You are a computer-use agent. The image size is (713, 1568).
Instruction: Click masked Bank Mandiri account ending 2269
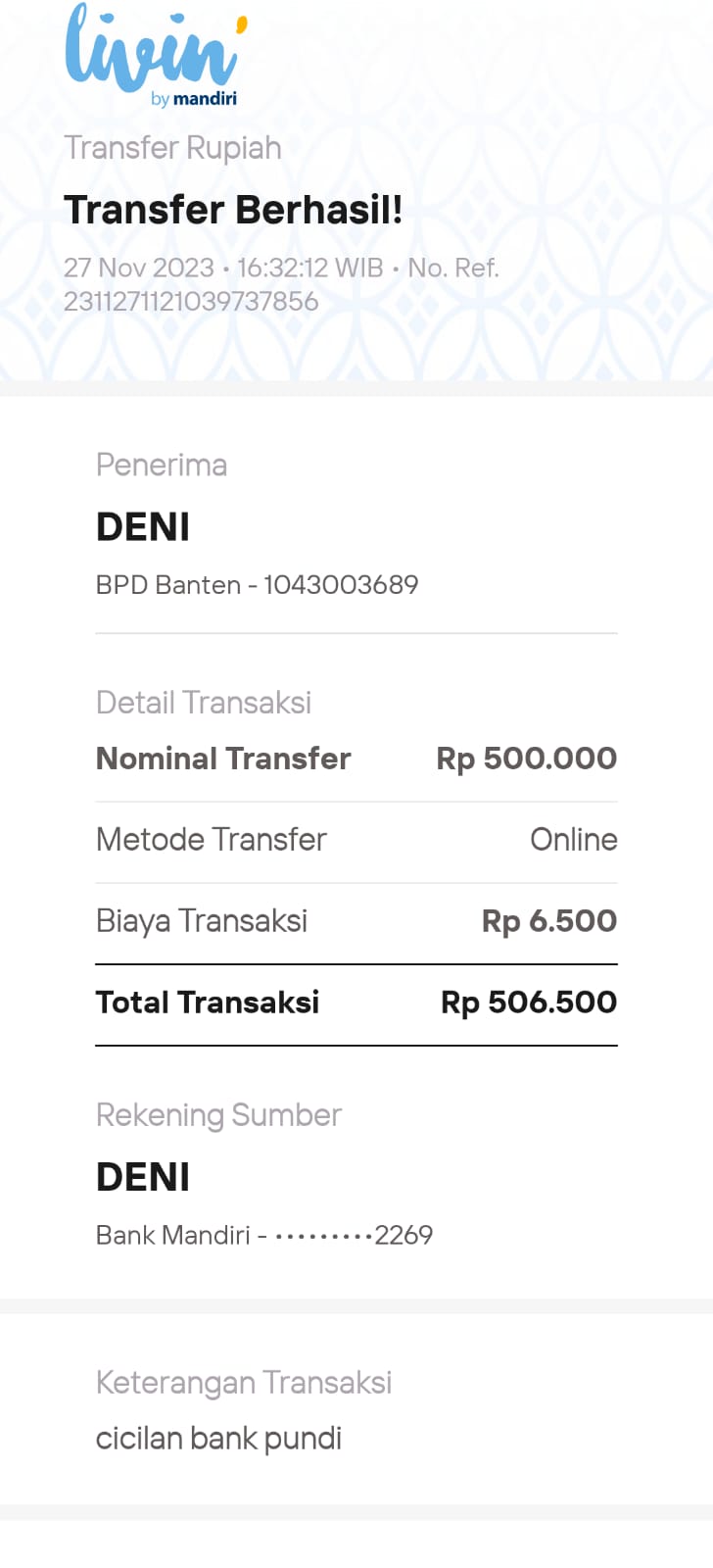coord(264,1235)
